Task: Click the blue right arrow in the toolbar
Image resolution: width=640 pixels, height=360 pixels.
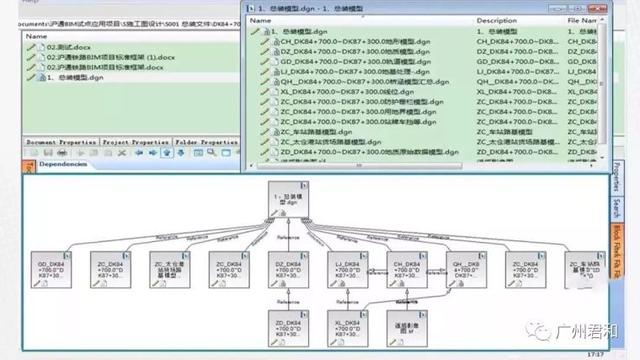Action: point(153,153)
